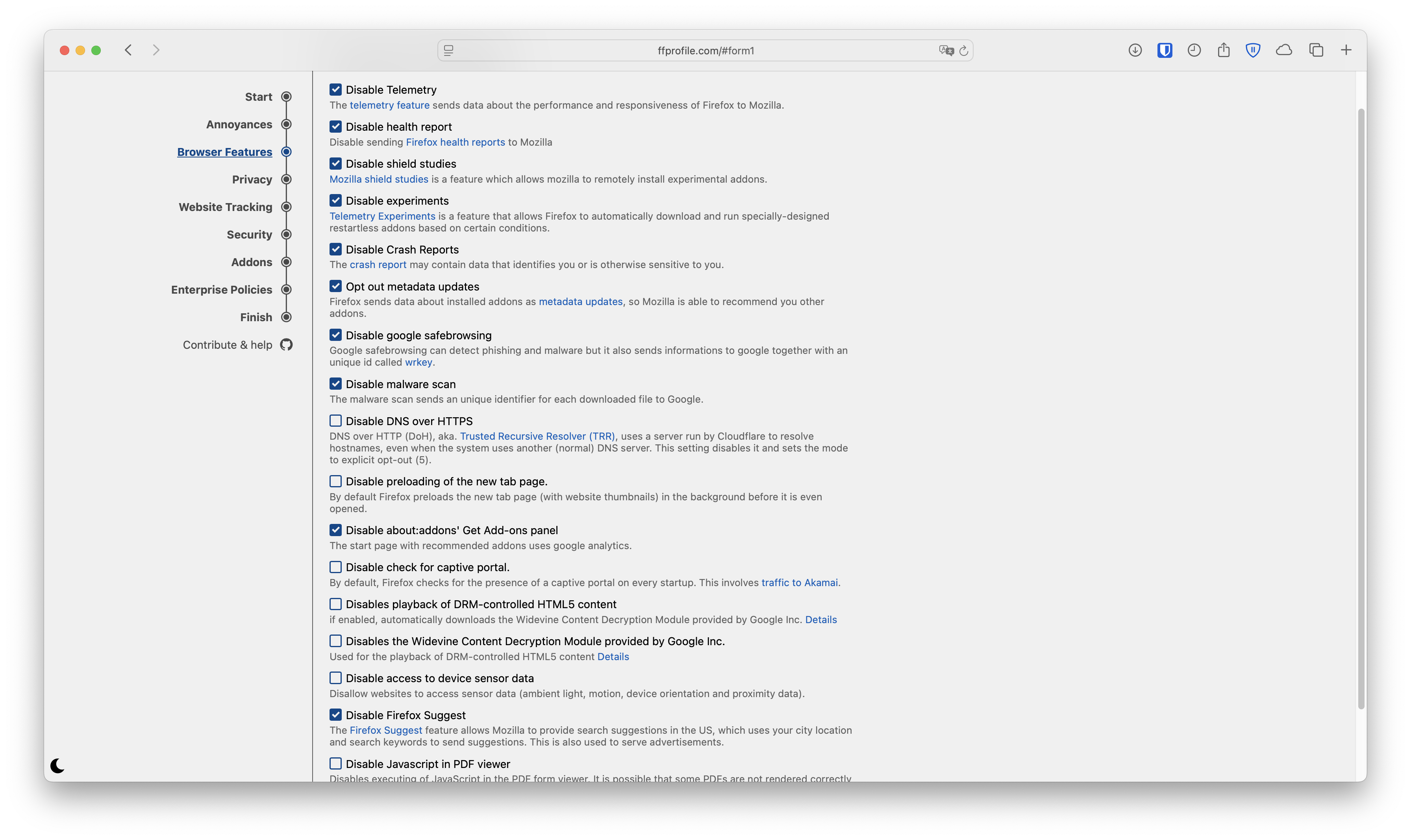Click the page vertical scrollbar thumb
1411x840 pixels.
point(1362,409)
